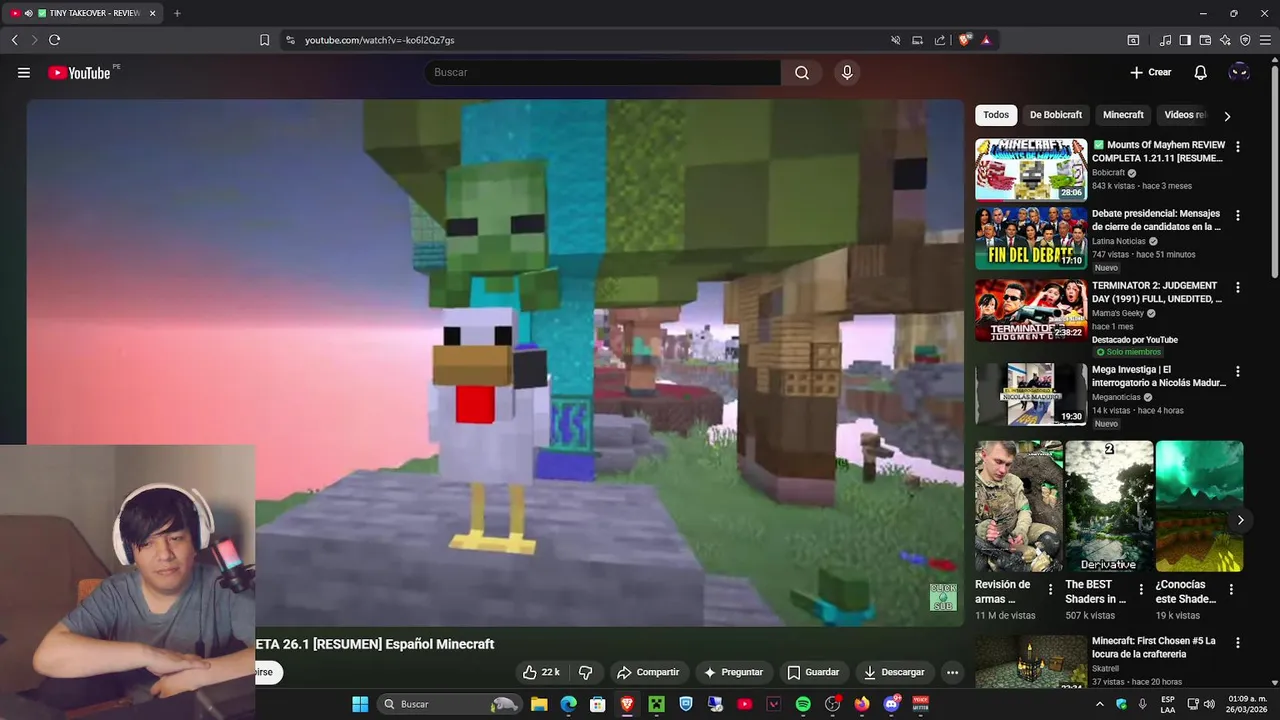This screenshot has width=1280, height=720.
Task: Open Mega Investiga video thumbnail
Action: point(1031,394)
